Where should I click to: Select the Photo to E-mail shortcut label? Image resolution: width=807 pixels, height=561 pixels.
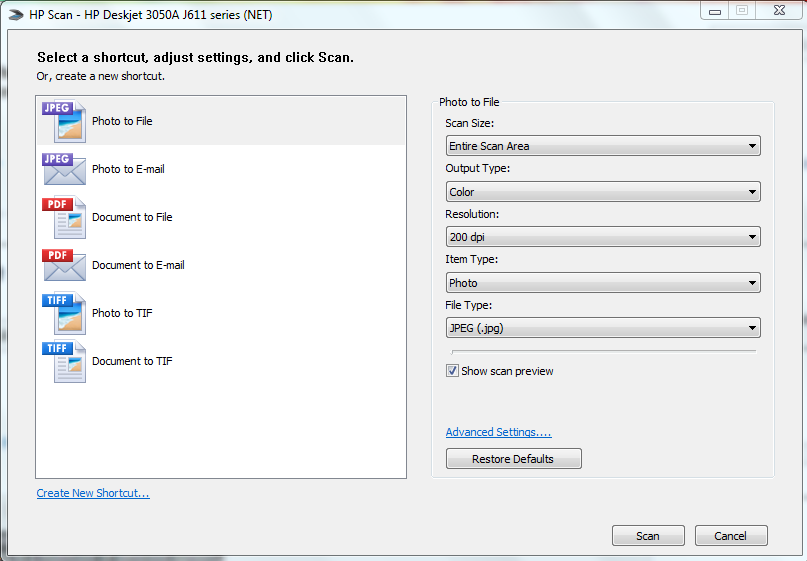pyautogui.click(x=128, y=169)
